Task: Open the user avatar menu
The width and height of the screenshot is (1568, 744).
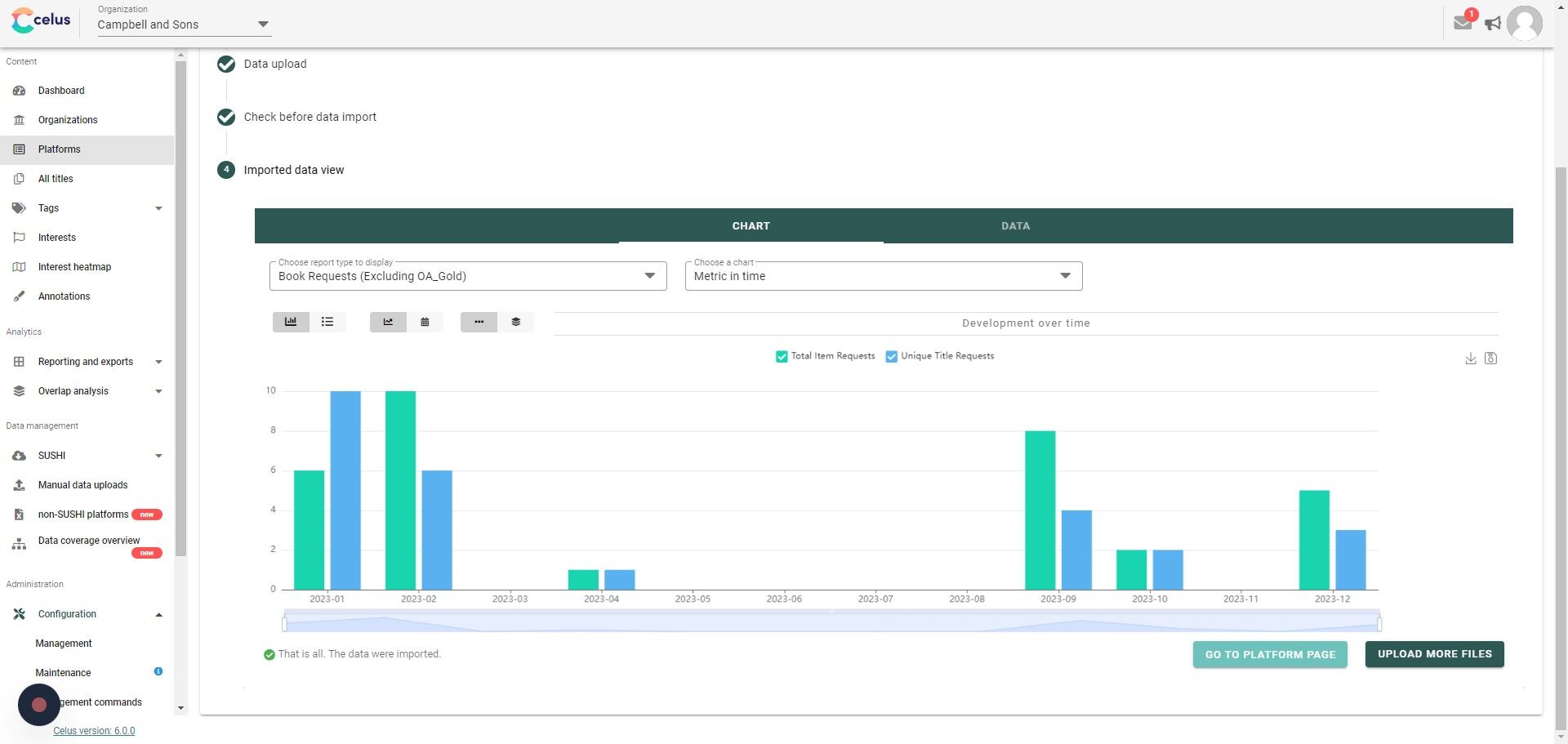Action: 1524,23
